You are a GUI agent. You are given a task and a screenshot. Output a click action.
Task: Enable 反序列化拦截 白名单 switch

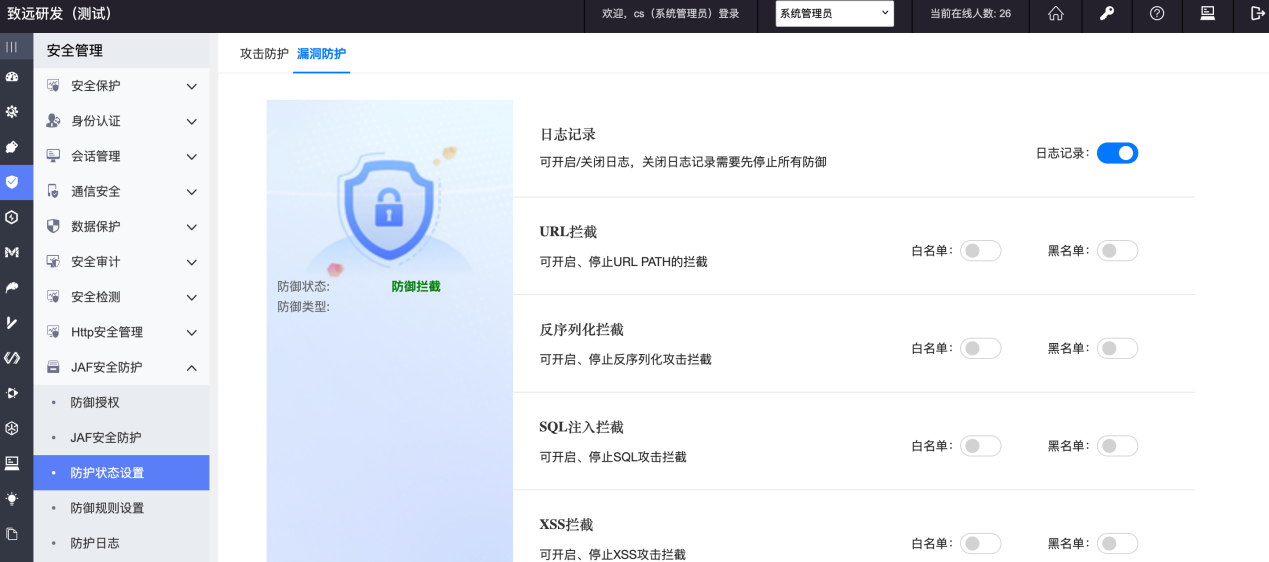point(980,349)
